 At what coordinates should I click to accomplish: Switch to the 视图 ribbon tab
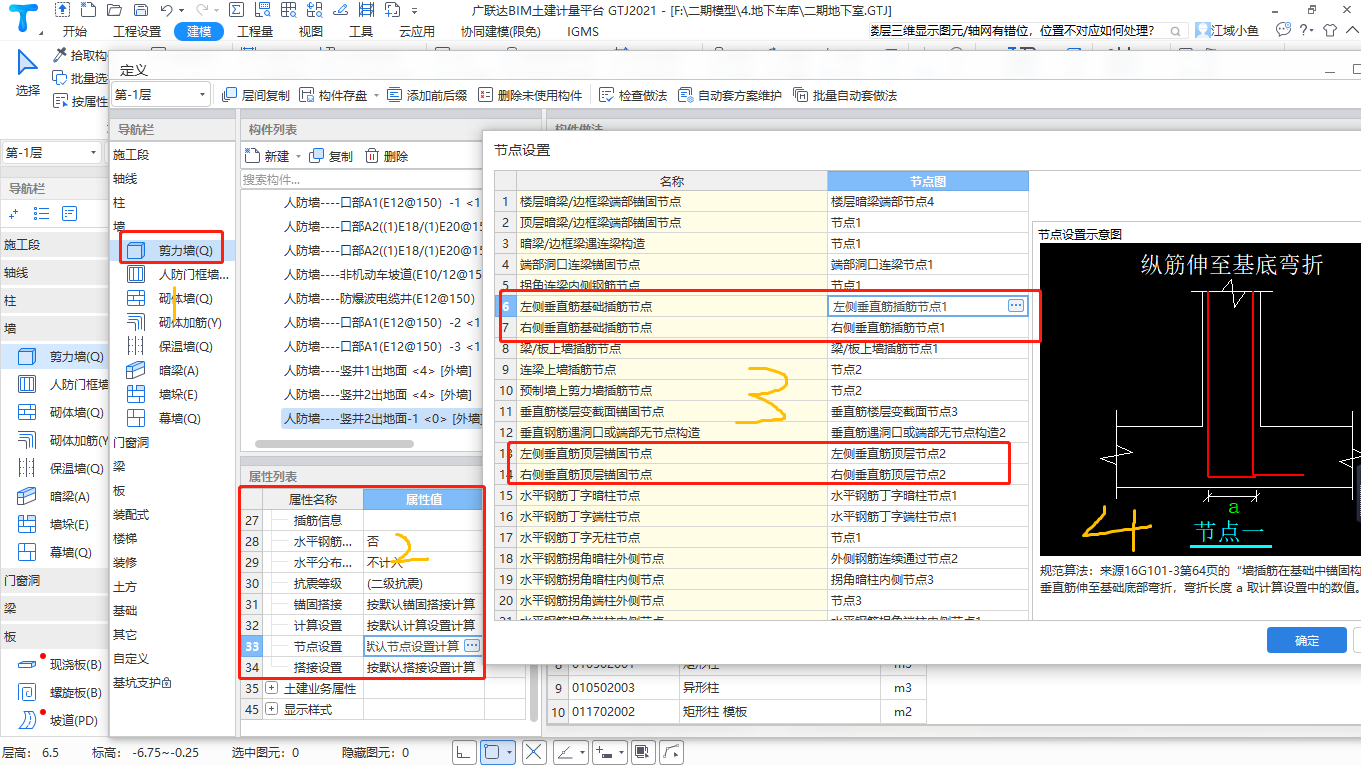pos(311,31)
